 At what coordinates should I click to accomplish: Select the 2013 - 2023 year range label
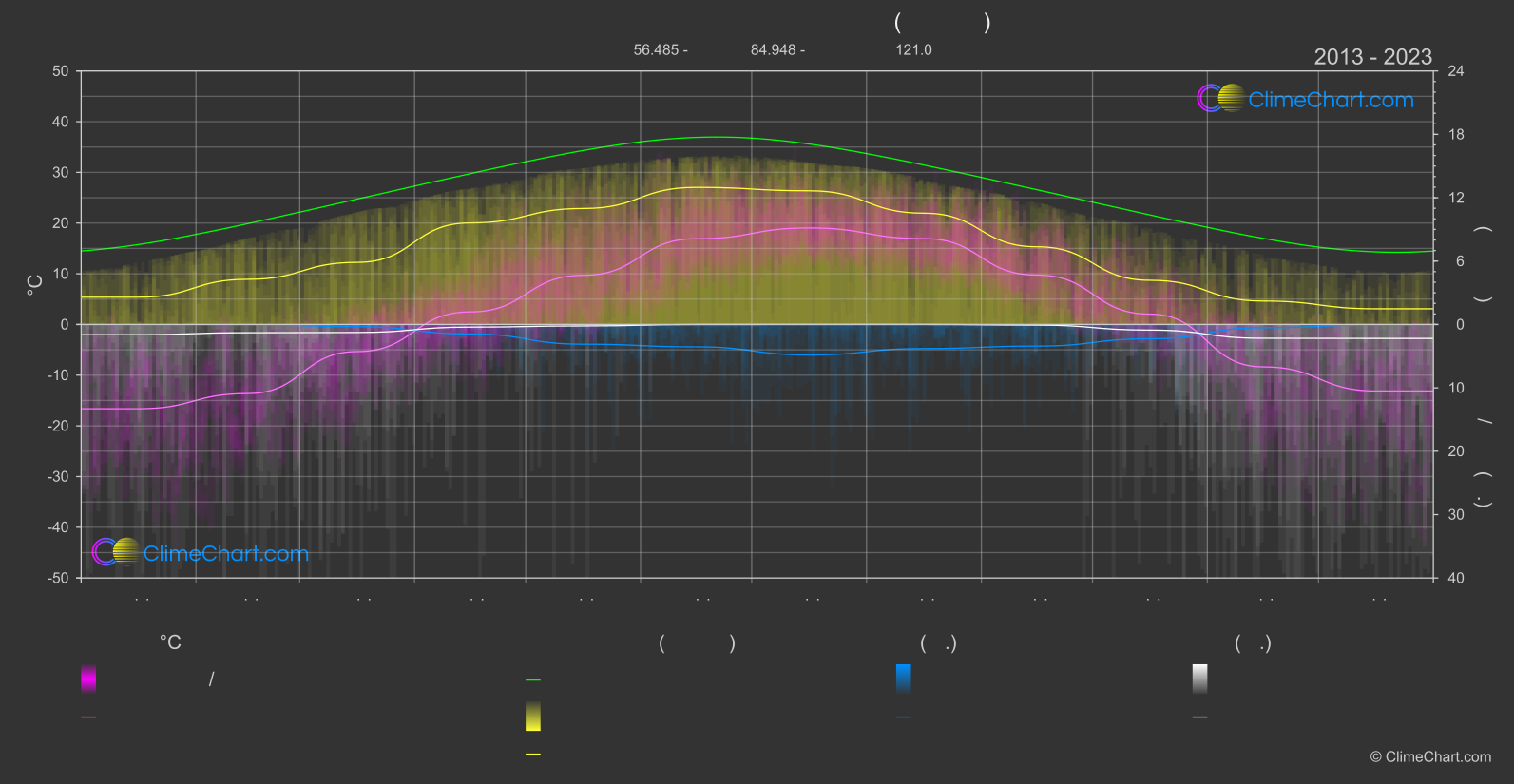[1372, 57]
